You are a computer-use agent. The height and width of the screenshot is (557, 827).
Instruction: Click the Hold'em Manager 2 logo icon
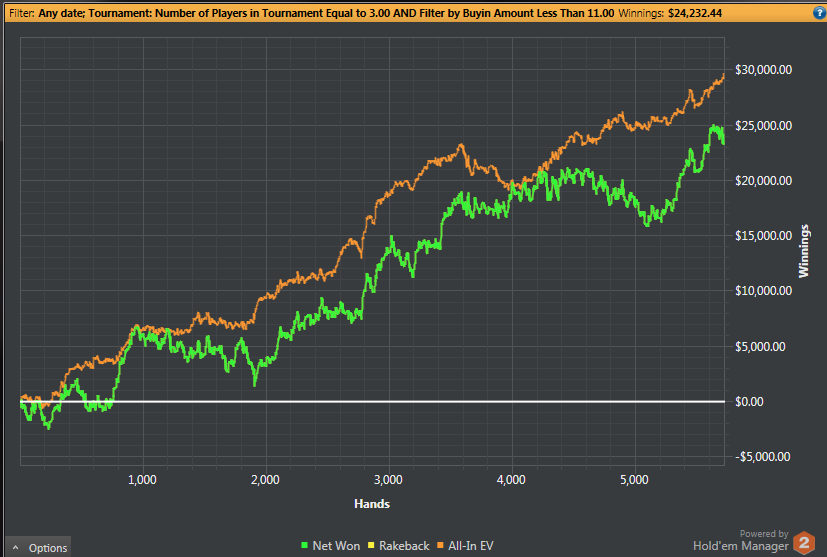tap(804, 543)
